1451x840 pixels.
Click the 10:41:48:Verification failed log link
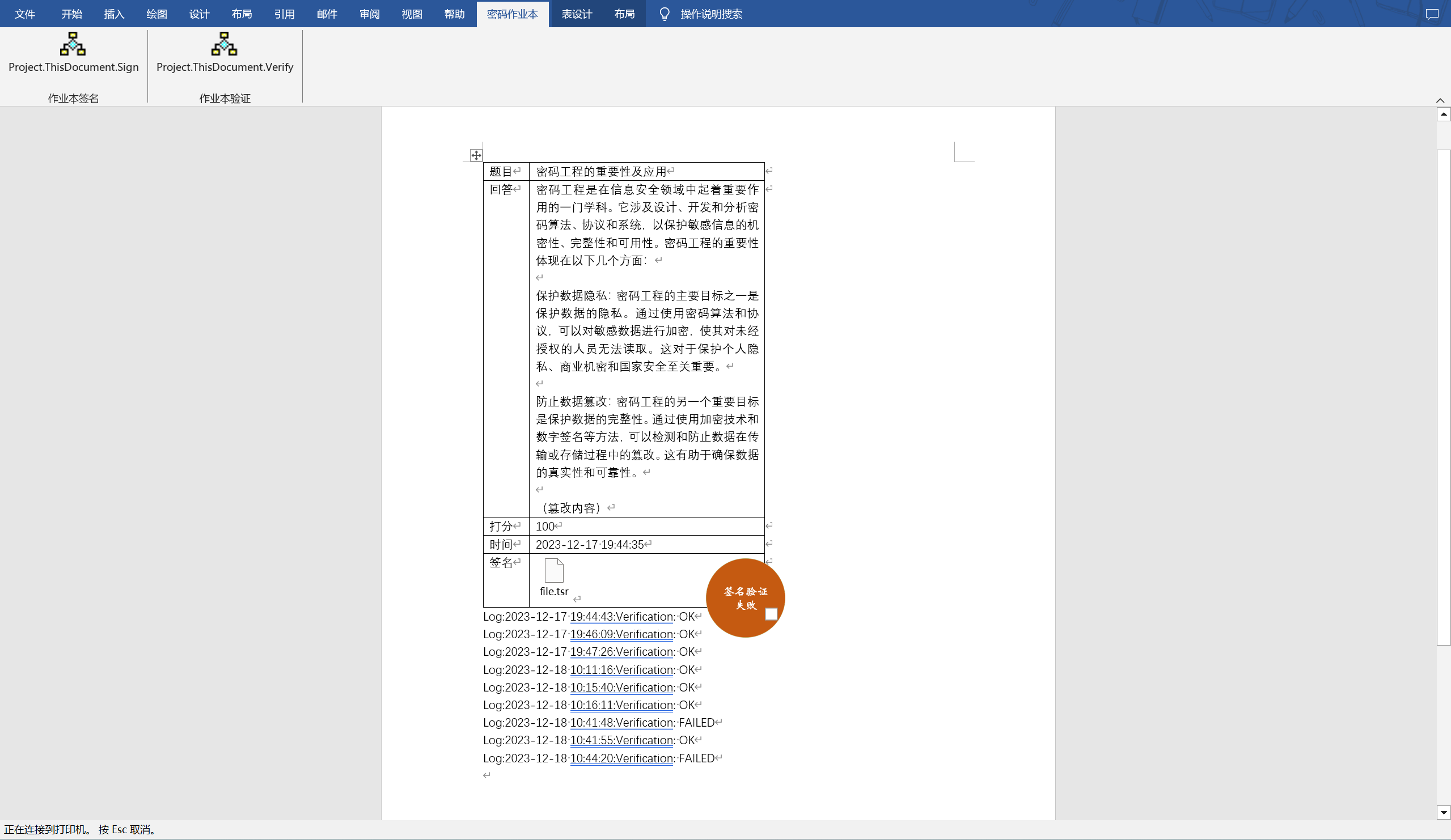[x=621, y=723]
